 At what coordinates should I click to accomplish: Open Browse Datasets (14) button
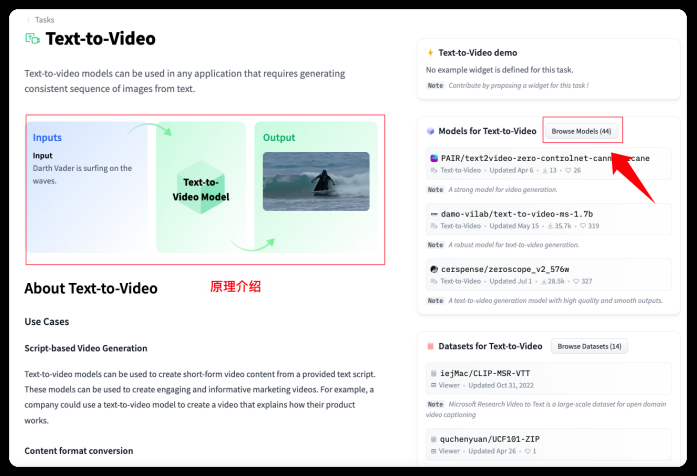tap(589, 346)
